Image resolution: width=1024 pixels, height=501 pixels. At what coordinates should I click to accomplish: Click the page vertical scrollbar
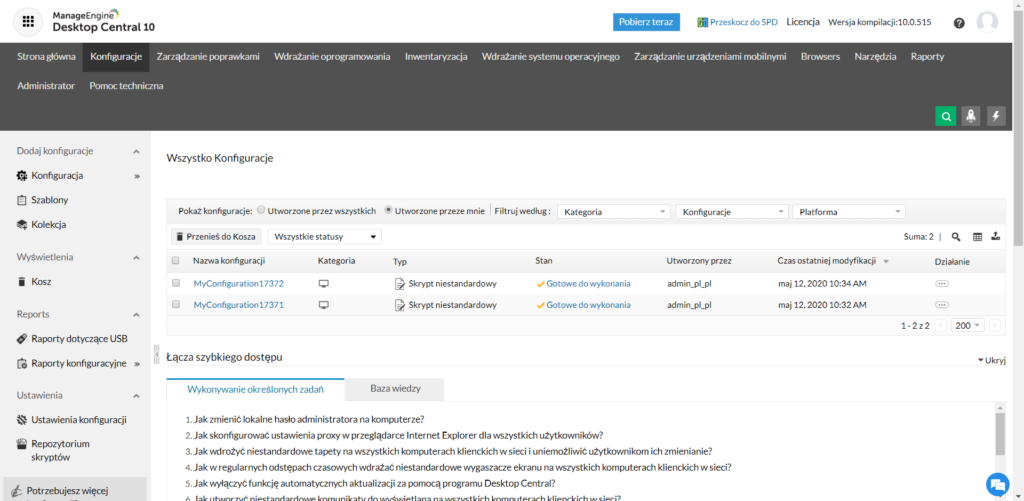[1017, 250]
